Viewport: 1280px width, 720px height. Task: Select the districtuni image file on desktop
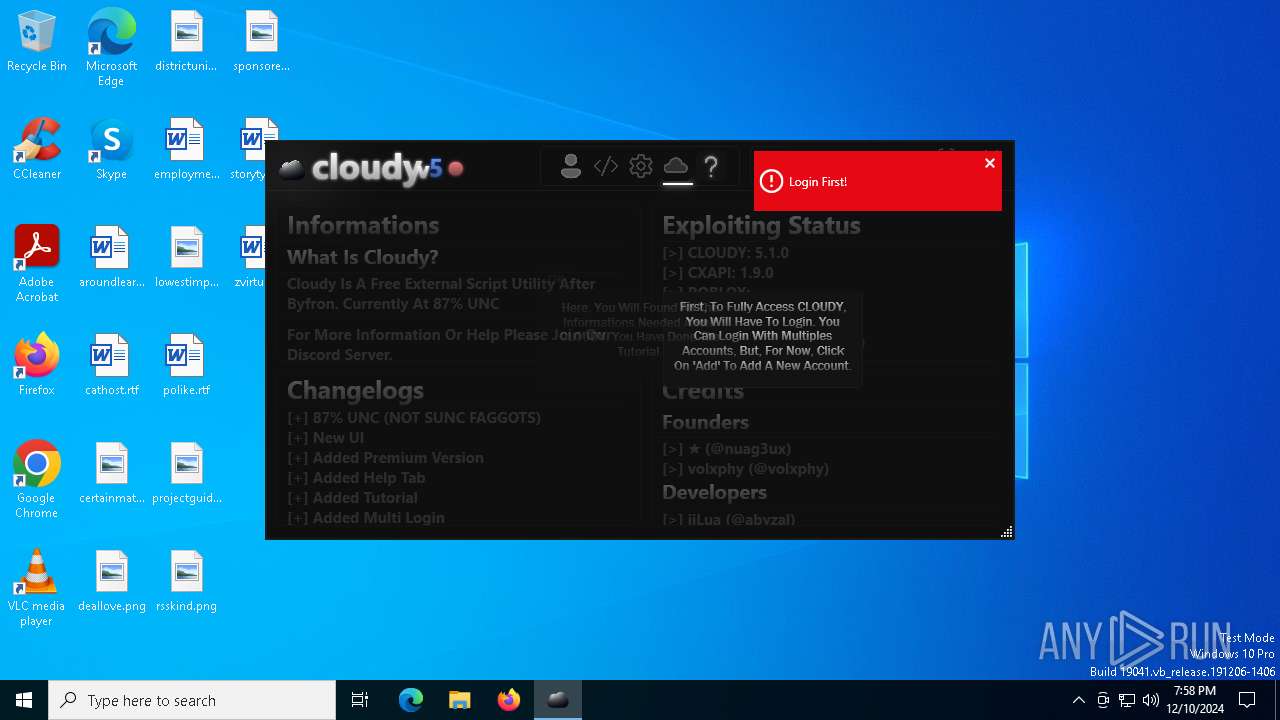click(186, 42)
